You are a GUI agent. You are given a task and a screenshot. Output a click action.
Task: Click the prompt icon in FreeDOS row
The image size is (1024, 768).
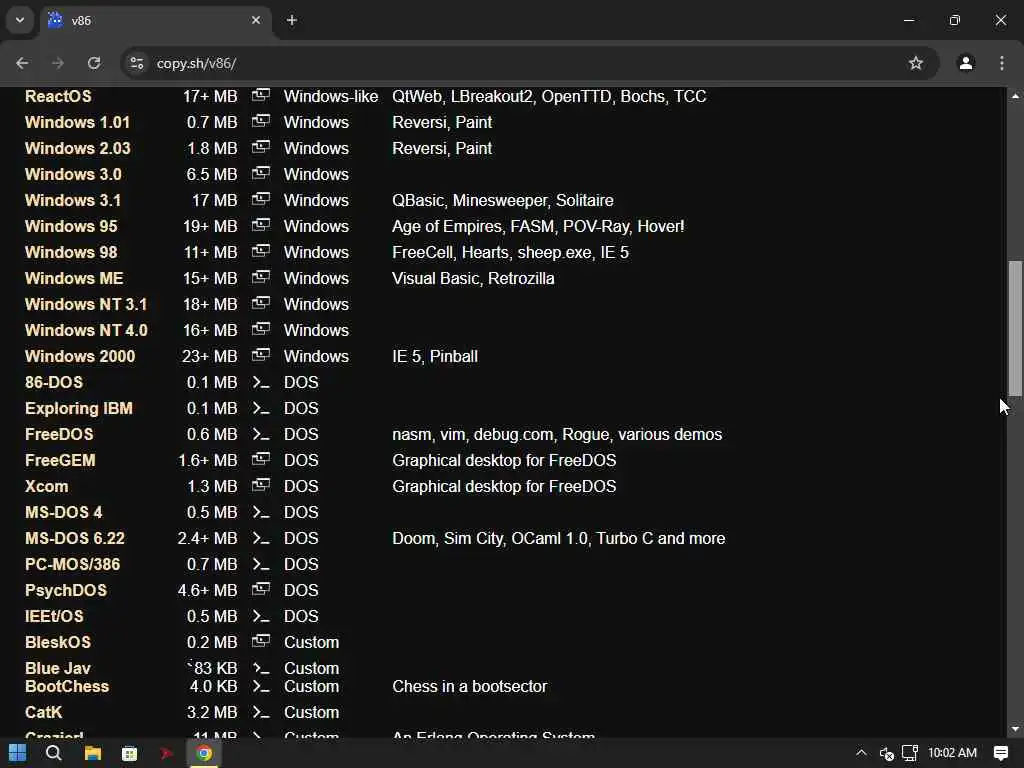tap(261, 435)
